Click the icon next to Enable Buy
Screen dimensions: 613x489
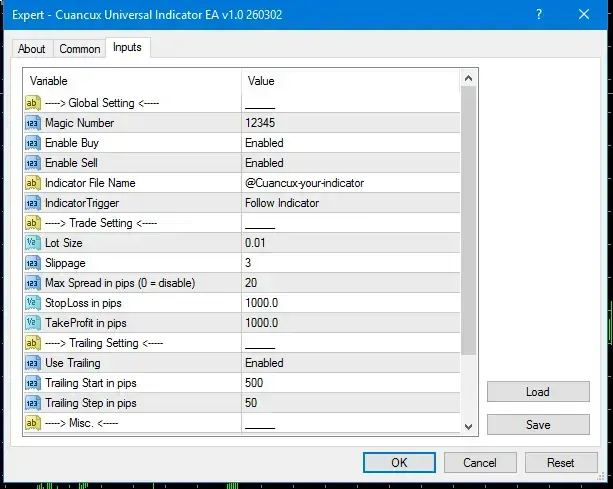[x=32, y=143]
